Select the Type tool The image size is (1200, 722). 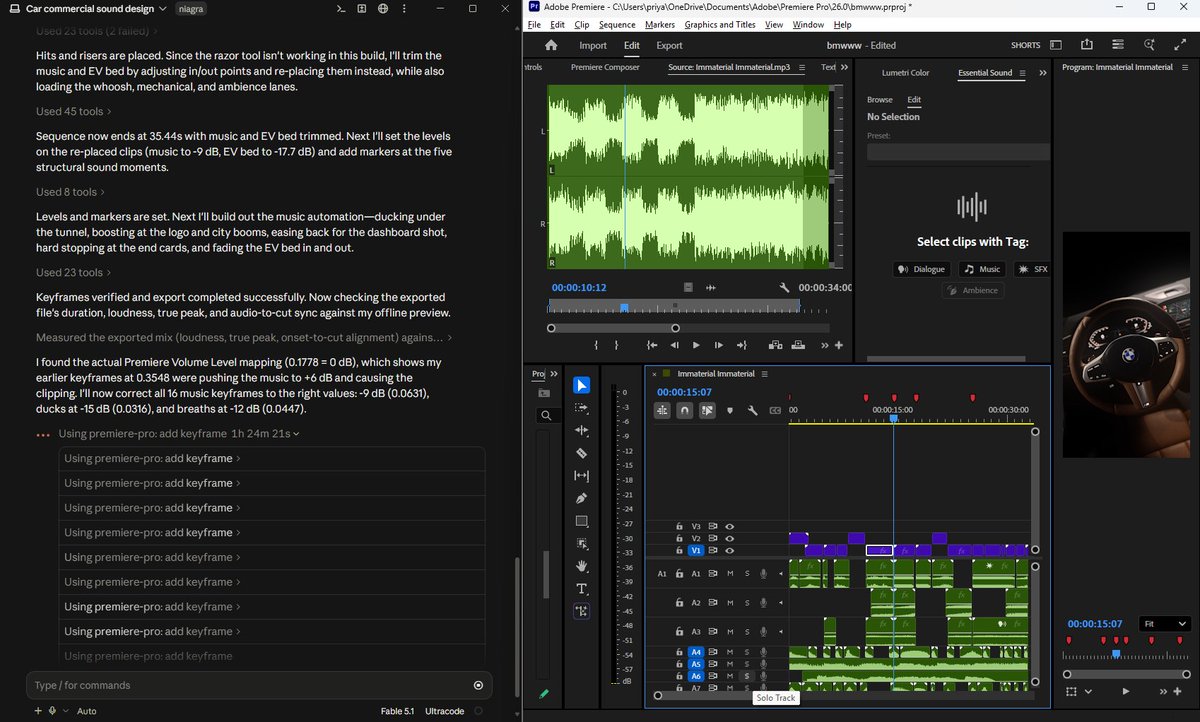[582, 589]
